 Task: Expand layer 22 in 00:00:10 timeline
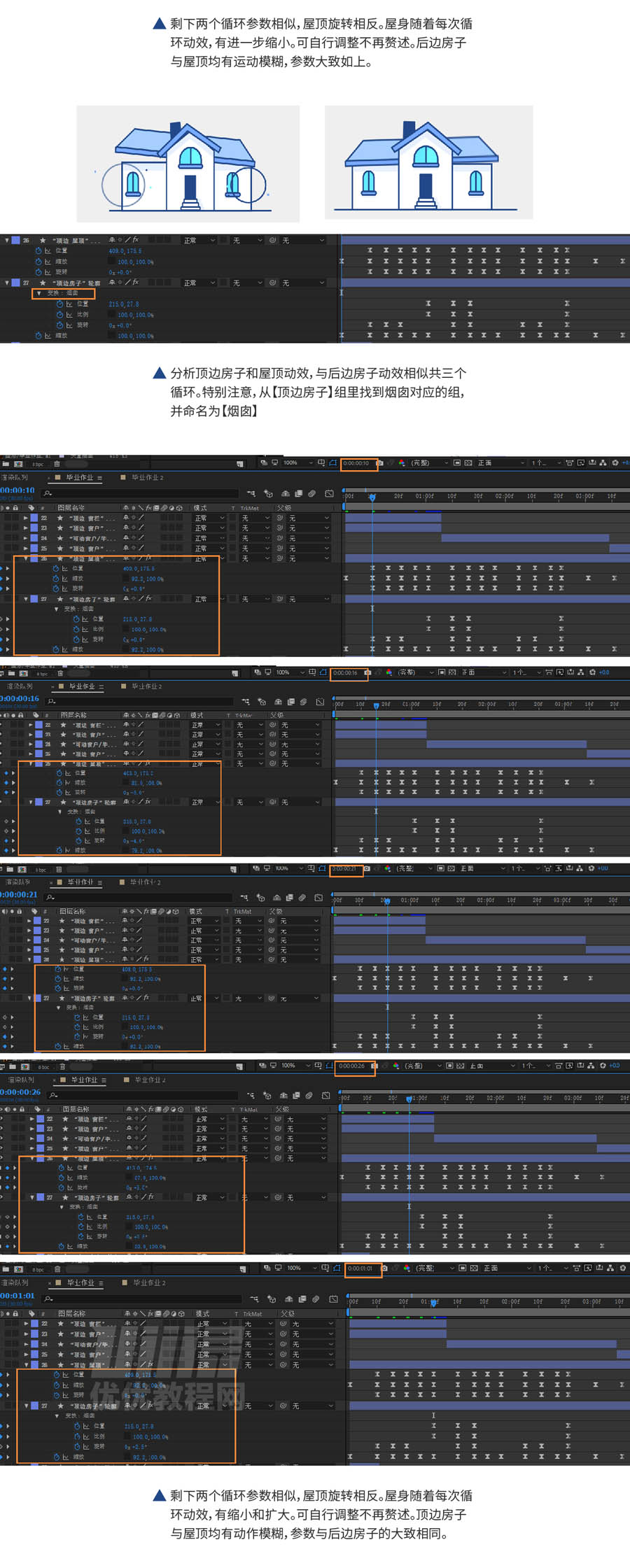(x=26, y=518)
